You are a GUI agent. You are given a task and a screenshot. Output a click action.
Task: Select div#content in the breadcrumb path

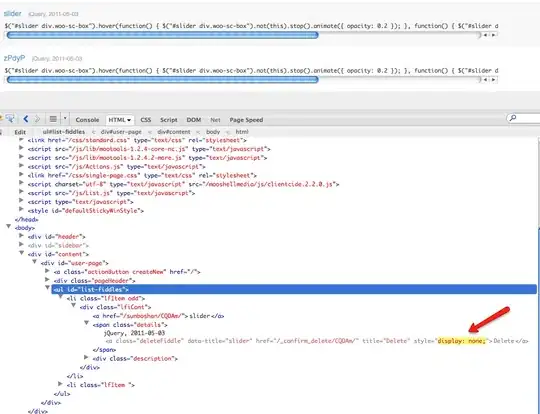coord(174,132)
